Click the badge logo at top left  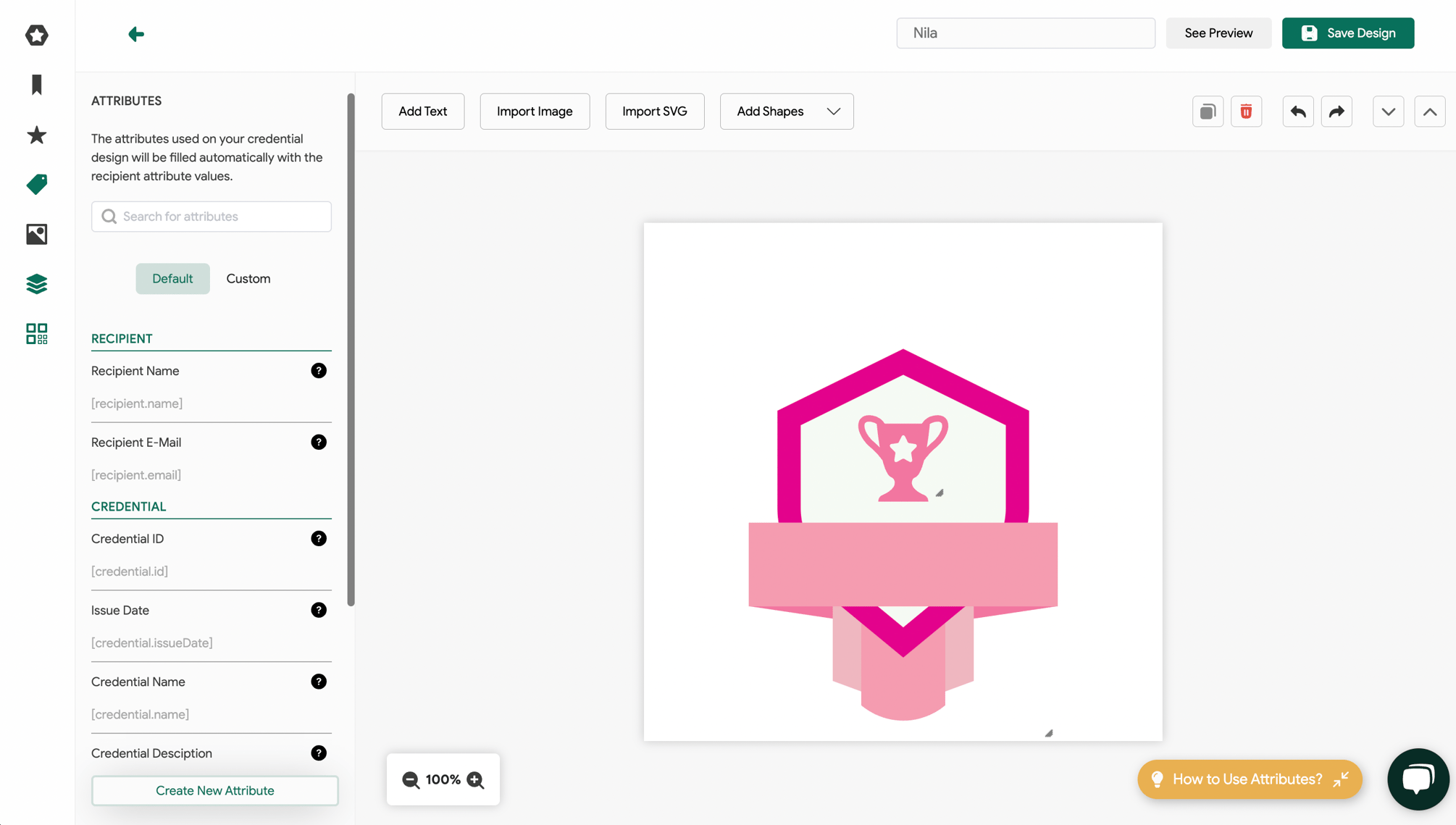coord(37,35)
